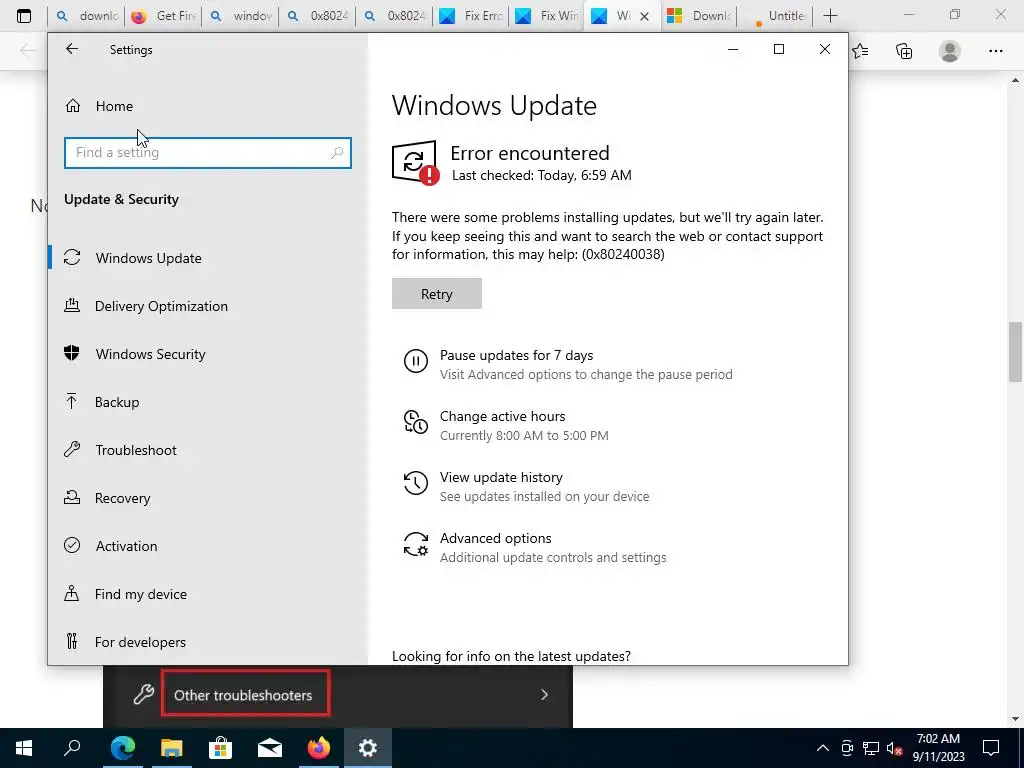Click the browser page scrollbar thumb

point(1015,351)
